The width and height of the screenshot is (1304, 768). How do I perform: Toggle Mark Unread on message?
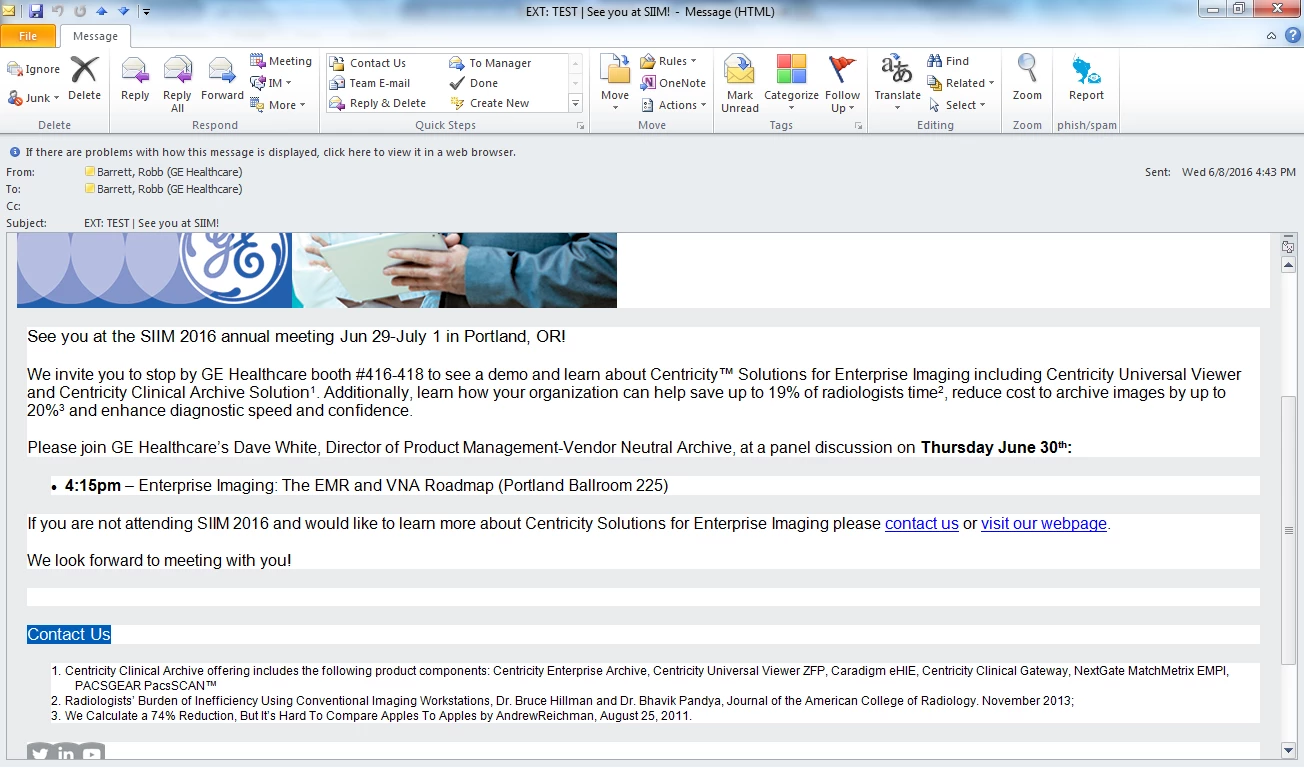pyautogui.click(x=740, y=83)
